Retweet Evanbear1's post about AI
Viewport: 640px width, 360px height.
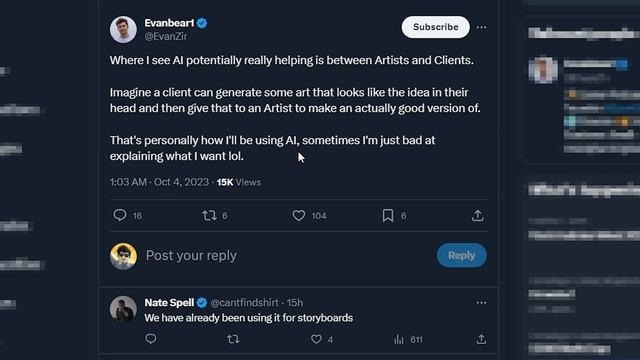coord(209,215)
